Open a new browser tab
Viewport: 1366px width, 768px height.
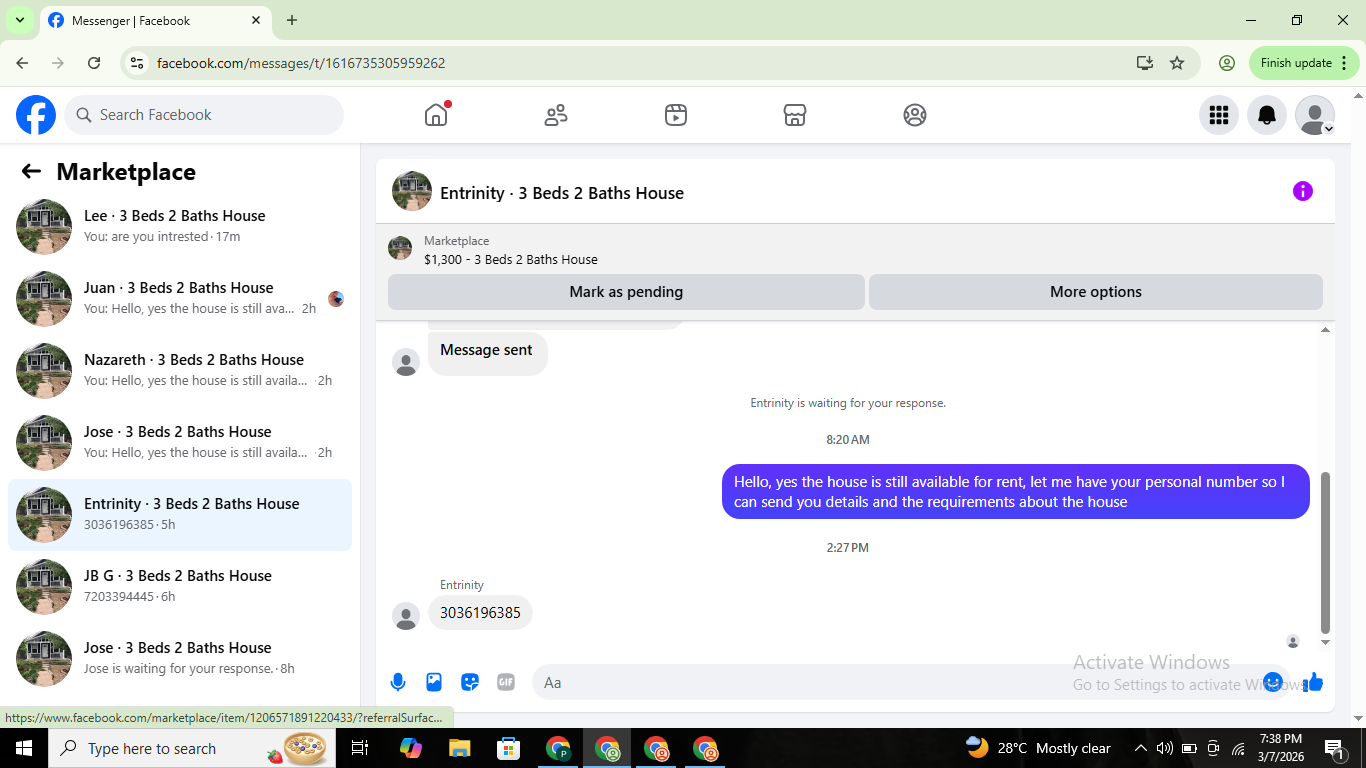click(292, 20)
